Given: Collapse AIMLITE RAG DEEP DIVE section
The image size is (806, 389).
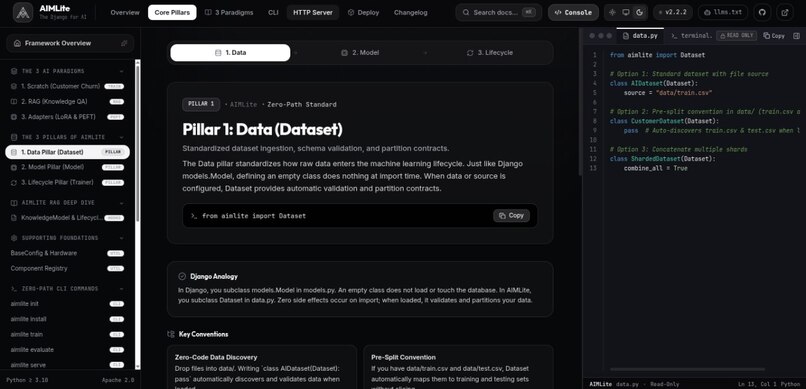Looking at the screenshot, I should [121, 202].
